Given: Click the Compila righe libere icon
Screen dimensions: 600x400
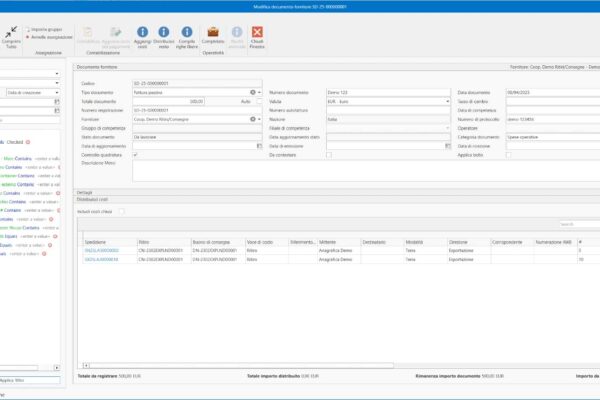Looking at the screenshot, I should pos(187,32).
